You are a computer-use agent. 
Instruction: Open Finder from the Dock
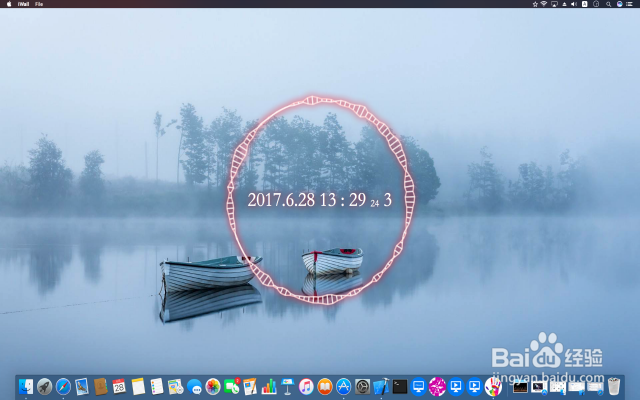coord(26,386)
